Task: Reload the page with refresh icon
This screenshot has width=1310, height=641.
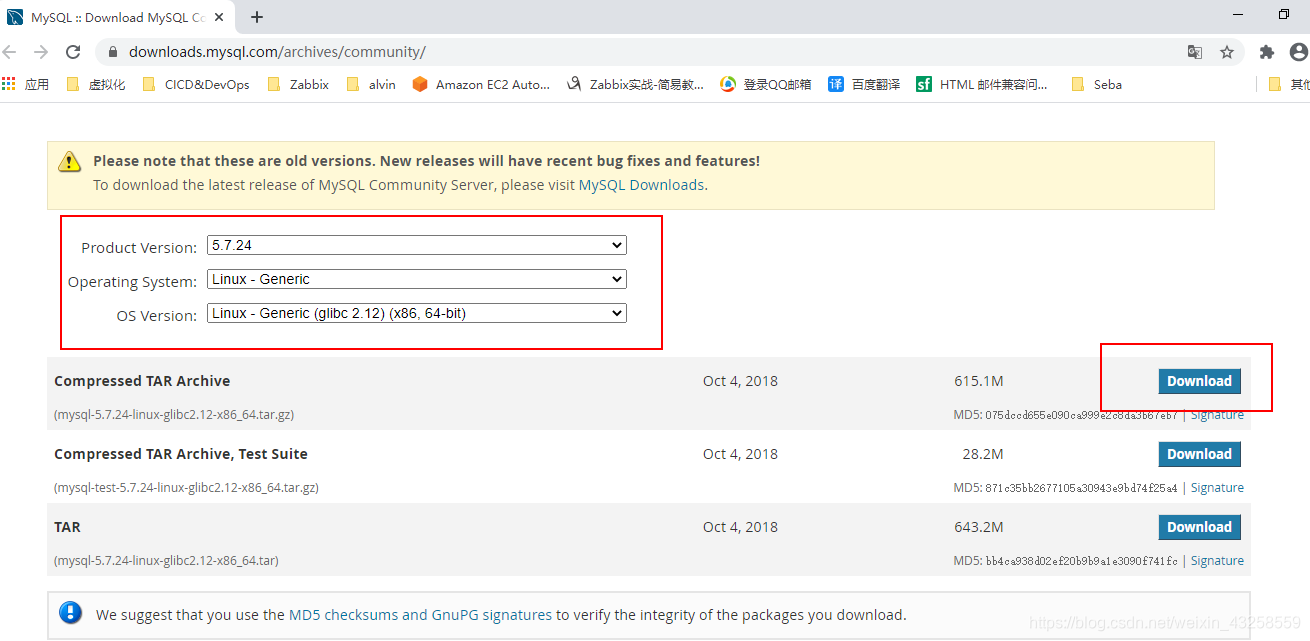Action: coord(73,52)
